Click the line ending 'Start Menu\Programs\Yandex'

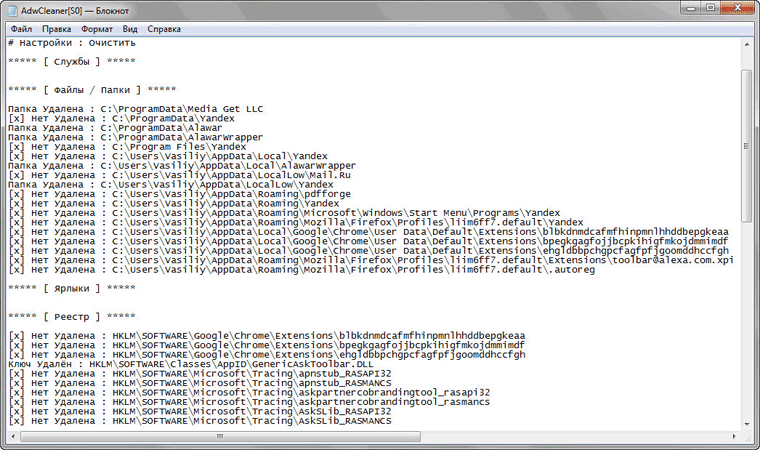pos(284,213)
